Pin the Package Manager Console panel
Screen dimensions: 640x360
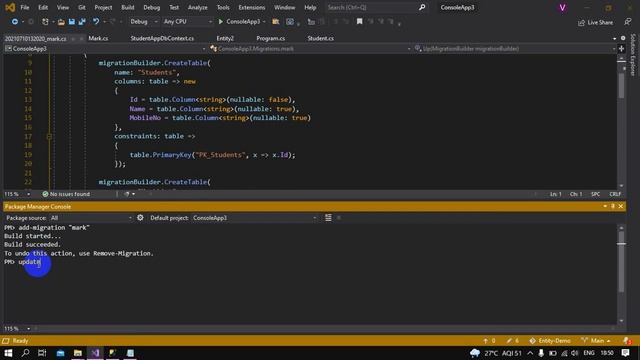(613, 206)
